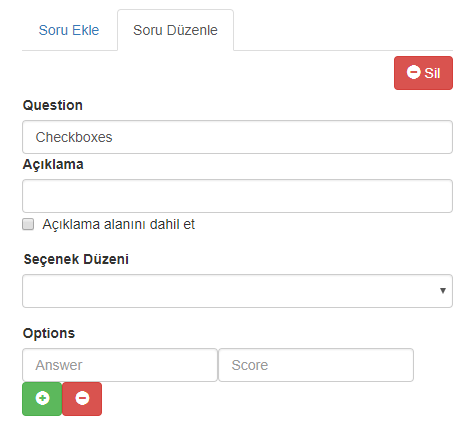This screenshot has width=459, height=447.
Task: Click the Question label
Action: click(53, 105)
